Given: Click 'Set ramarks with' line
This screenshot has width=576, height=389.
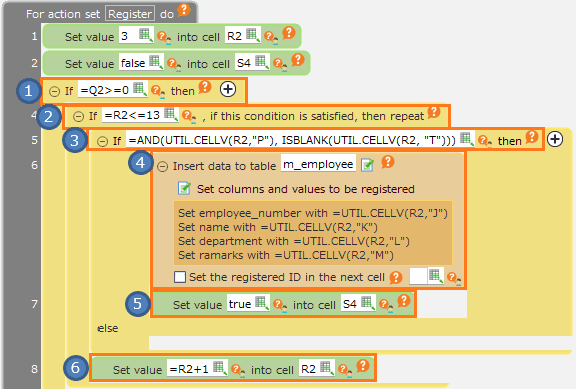Looking at the screenshot, I should [x=286, y=255].
